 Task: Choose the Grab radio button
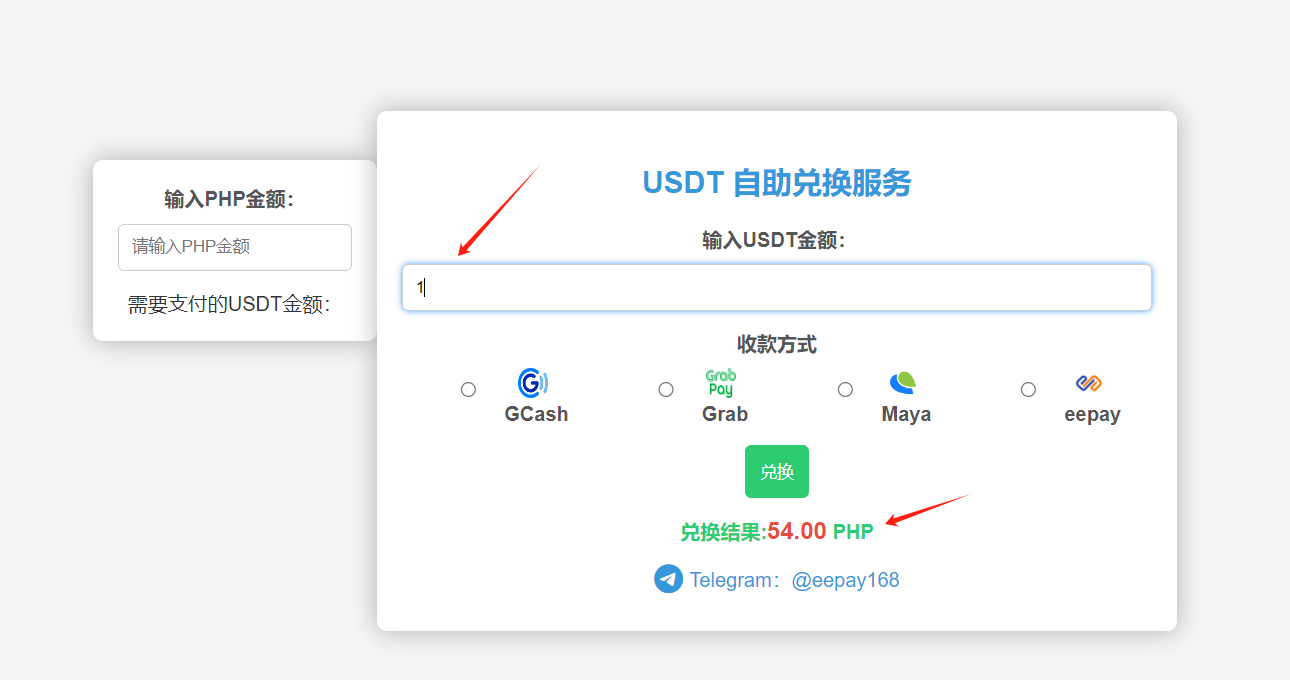tap(666, 389)
